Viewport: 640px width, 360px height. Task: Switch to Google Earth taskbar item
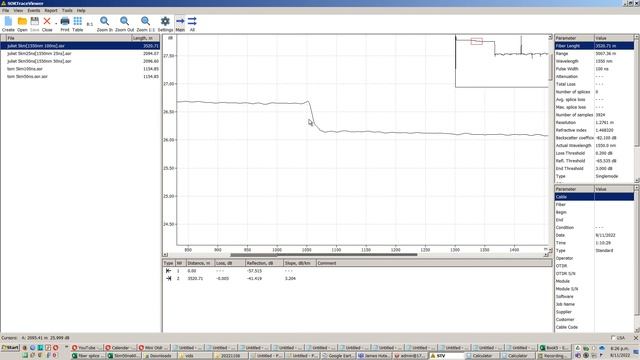pyautogui.click(x=338, y=356)
